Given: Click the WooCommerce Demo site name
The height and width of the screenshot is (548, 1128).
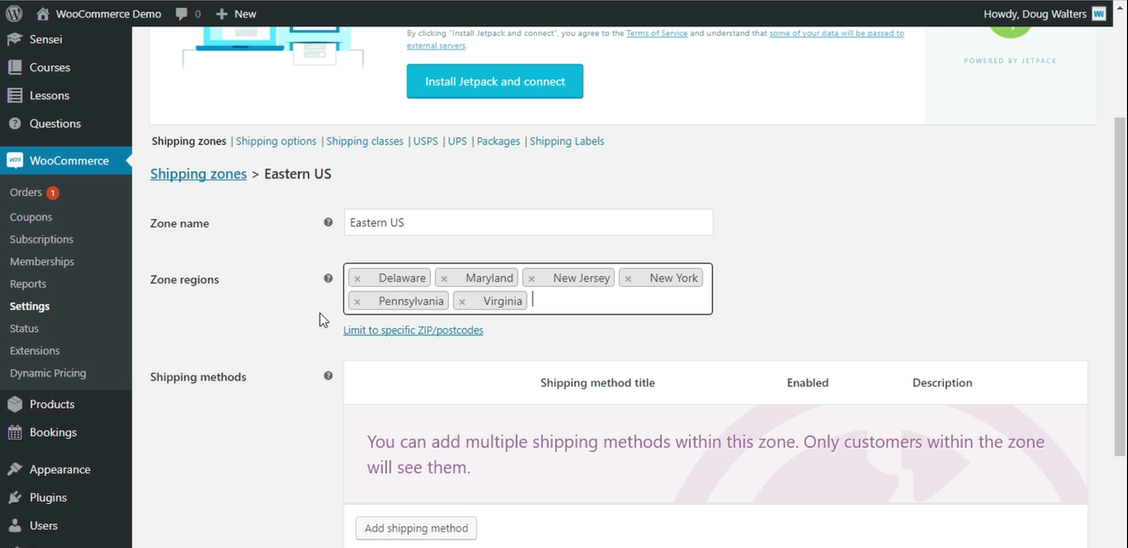Looking at the screenshot, I should pyautogui.click(x=108, y=14).
